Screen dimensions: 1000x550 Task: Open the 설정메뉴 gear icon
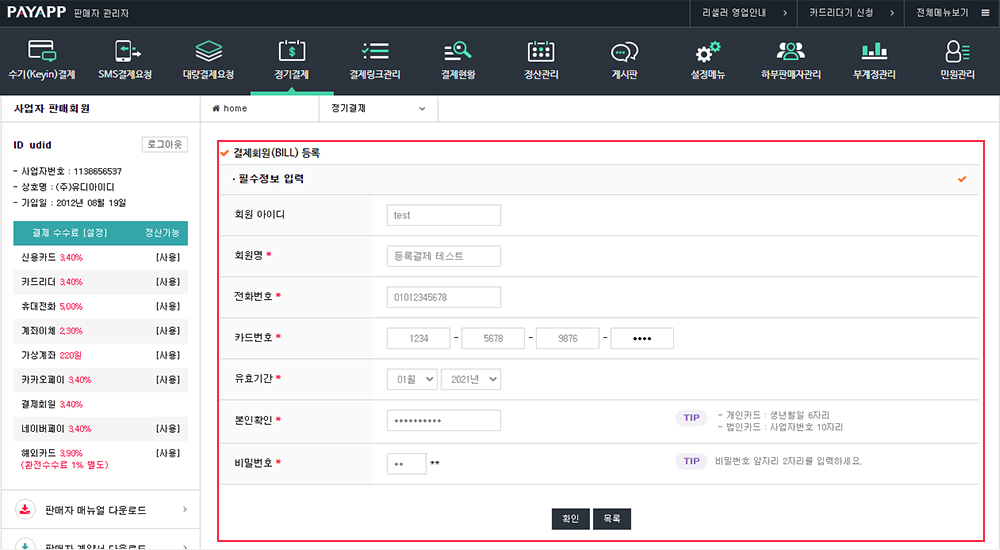[708, 52]
